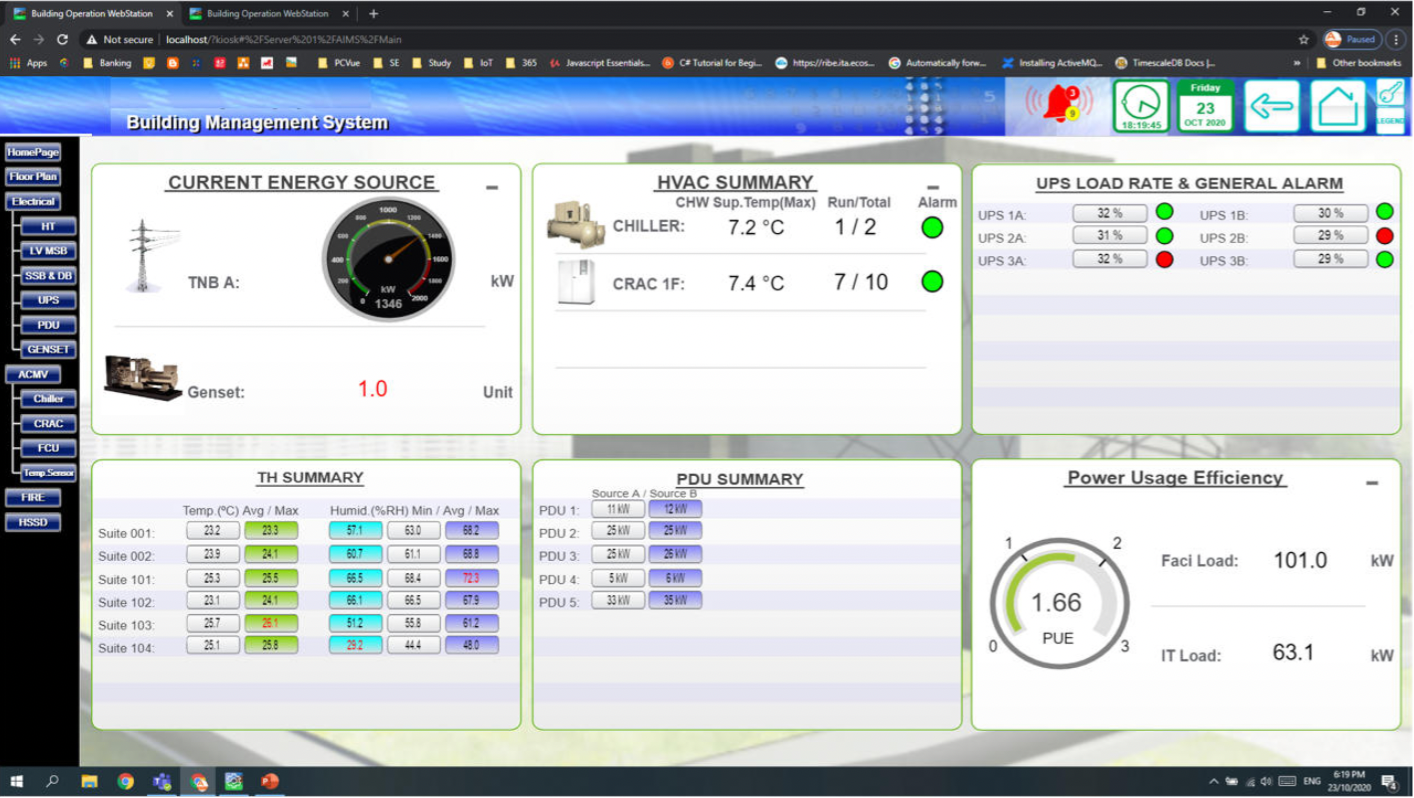1414x798 pixels.
Task: Open a new Chrome tab
Action: click(373, 14)
